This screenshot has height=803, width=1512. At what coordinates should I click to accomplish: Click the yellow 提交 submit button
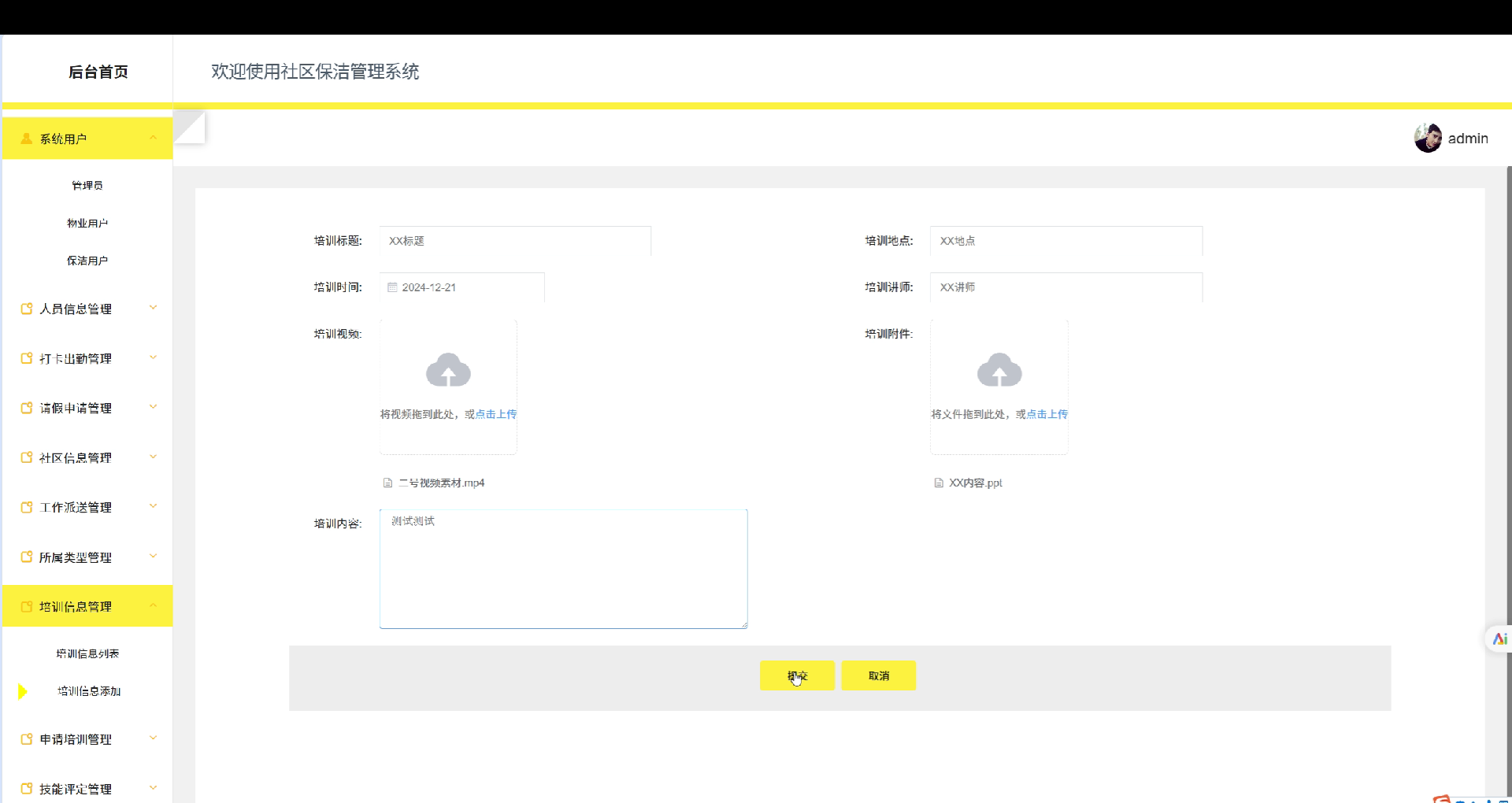click(x=797, y=675)
